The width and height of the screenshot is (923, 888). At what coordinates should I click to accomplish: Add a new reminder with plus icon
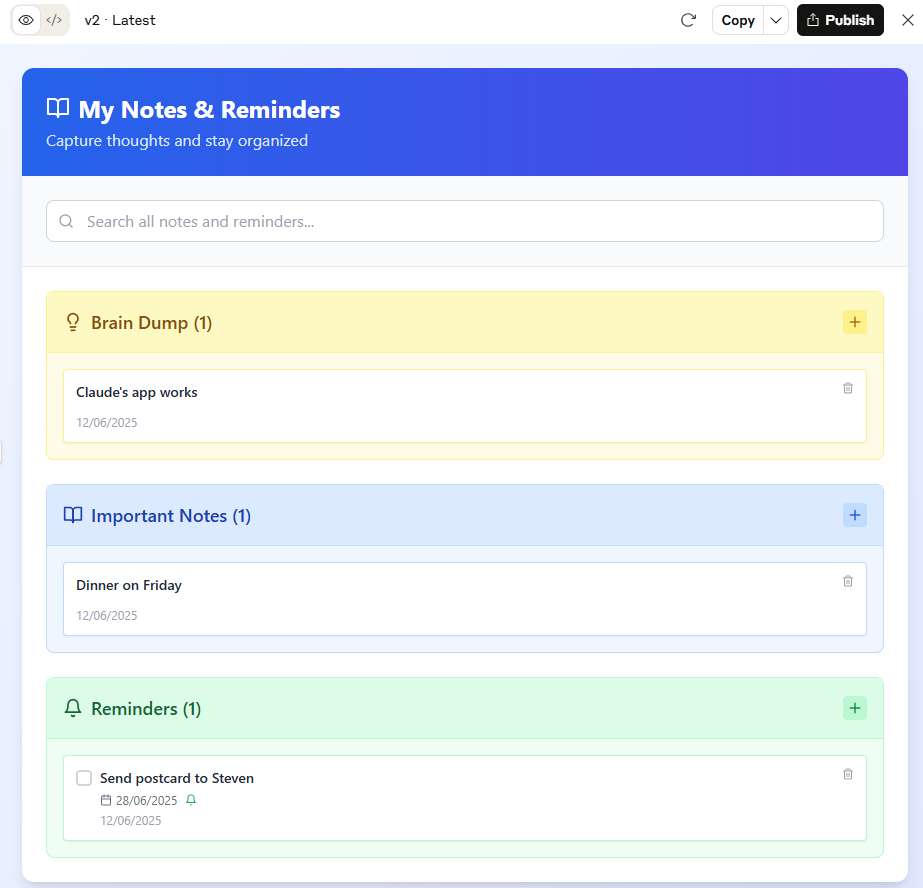(x=854, y=708)
